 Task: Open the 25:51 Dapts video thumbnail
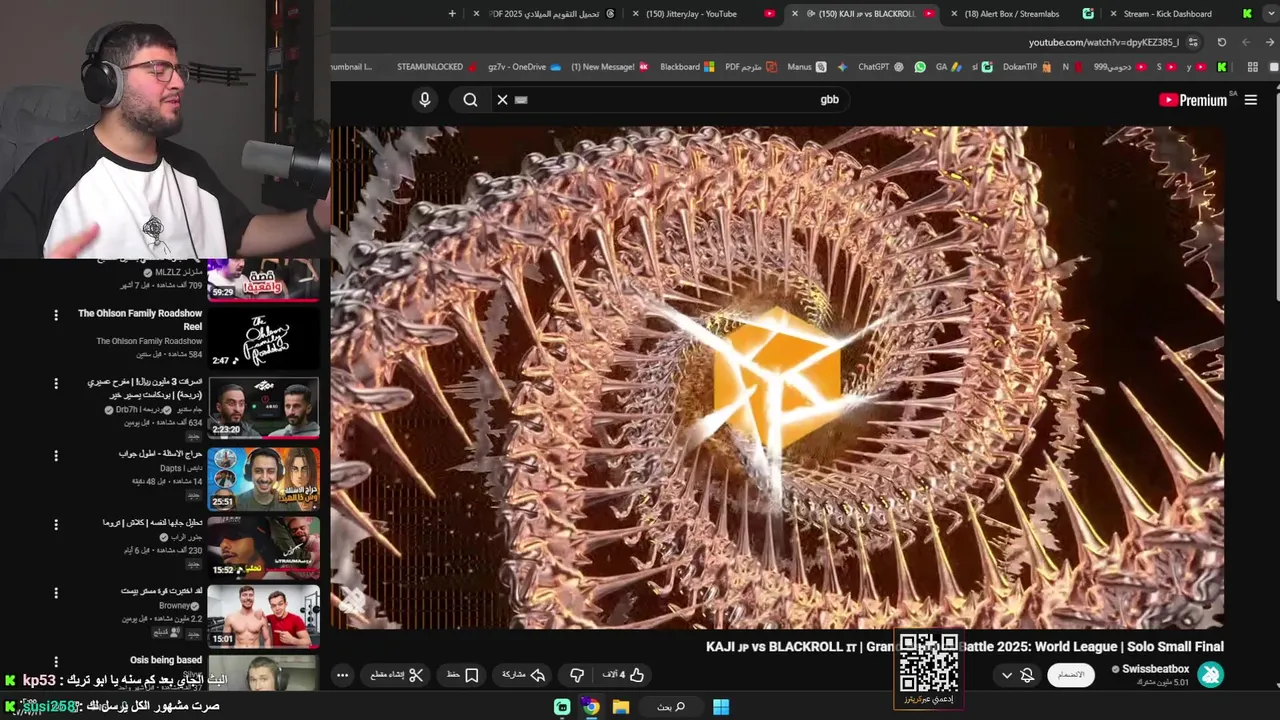263,477
